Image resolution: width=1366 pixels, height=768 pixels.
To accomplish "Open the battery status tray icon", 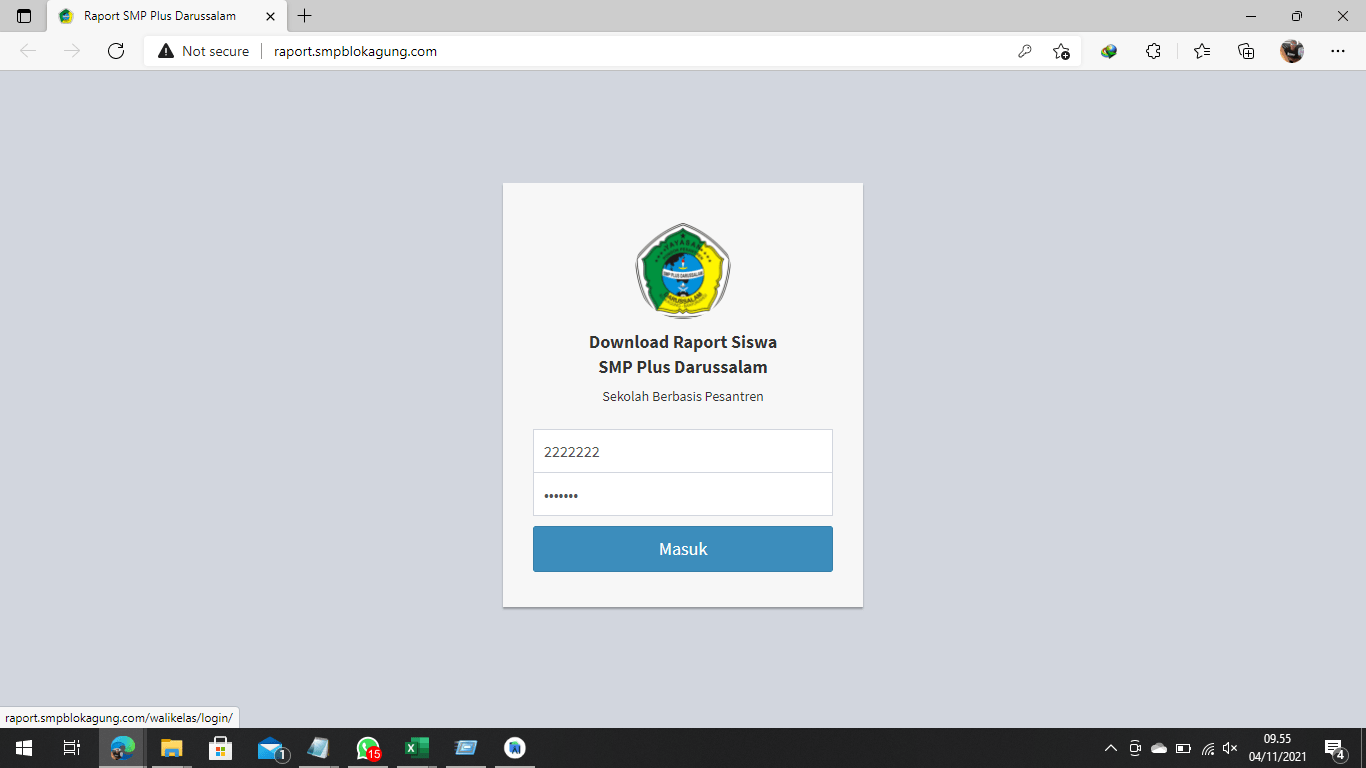I will point(1183,748).
